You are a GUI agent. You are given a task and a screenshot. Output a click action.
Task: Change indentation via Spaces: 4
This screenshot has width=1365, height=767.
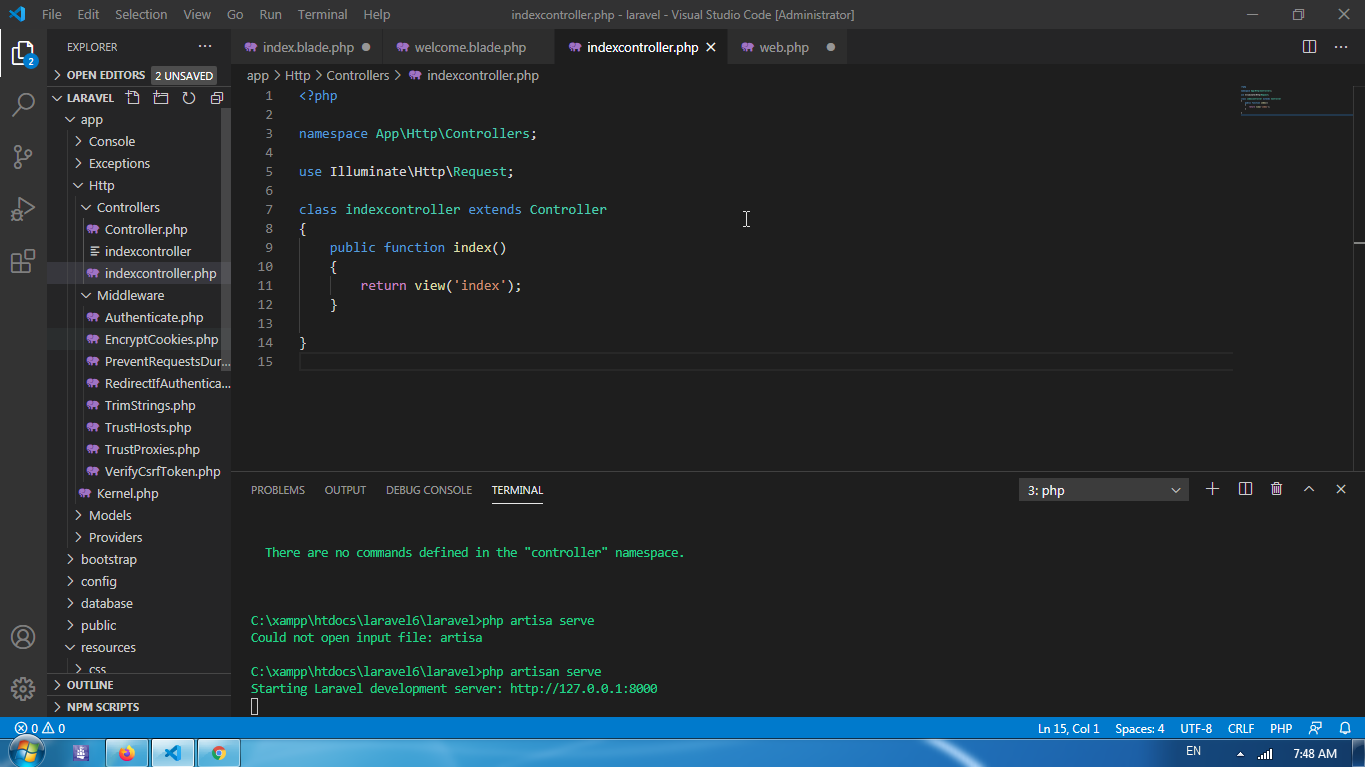coord(1140,728)
